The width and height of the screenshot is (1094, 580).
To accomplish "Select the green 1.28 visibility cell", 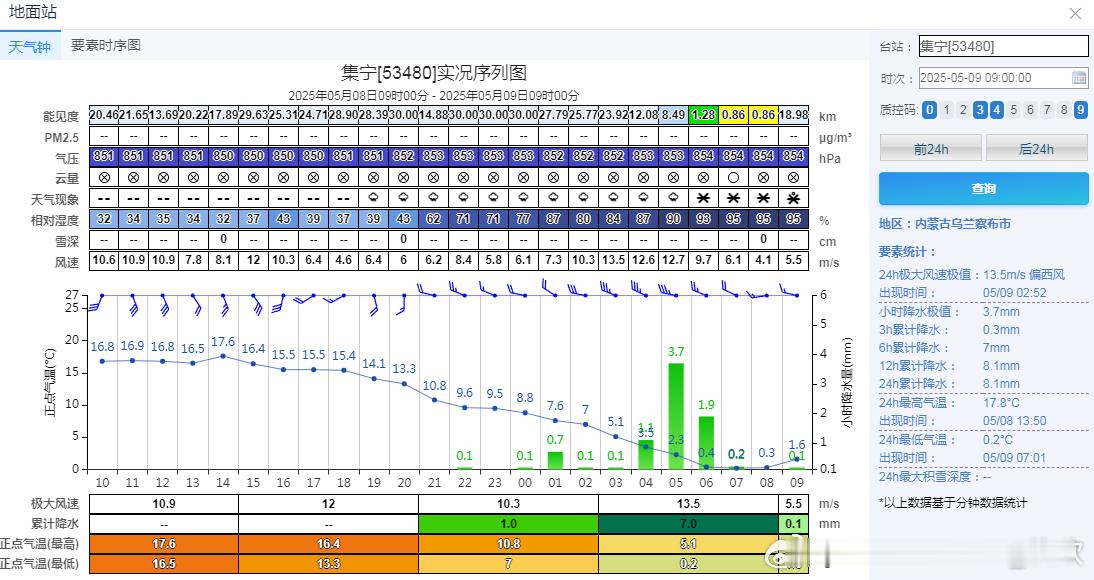I will coord(703,115).
